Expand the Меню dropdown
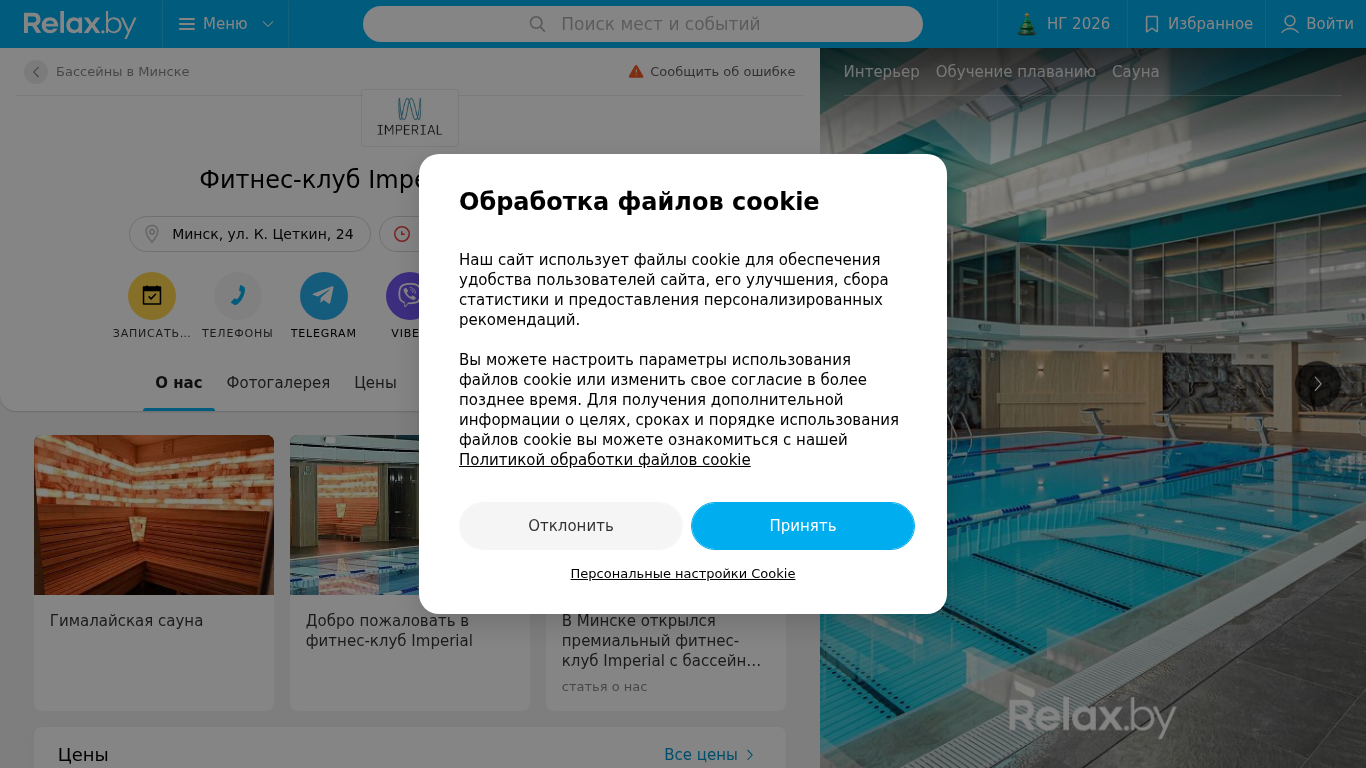This screenshot has height=768, width=1366. pos(226,24)
